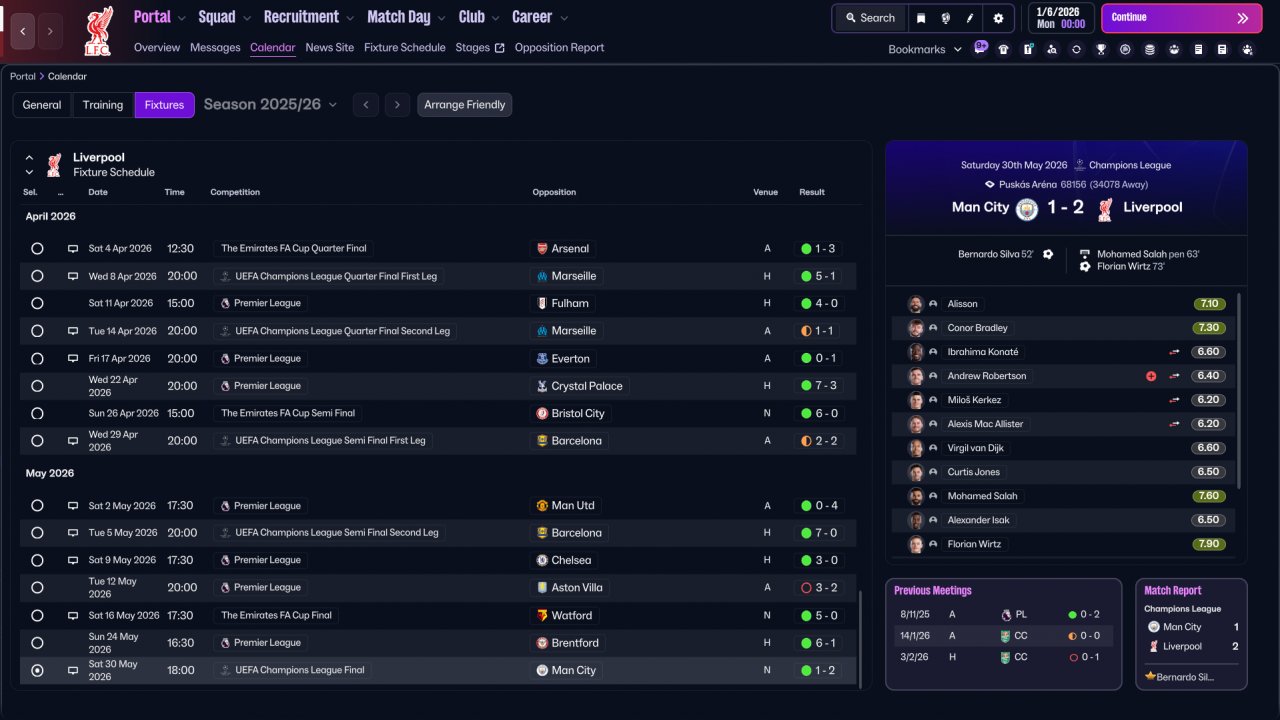
Task: Click the Search field
Action: coord(869,18)
